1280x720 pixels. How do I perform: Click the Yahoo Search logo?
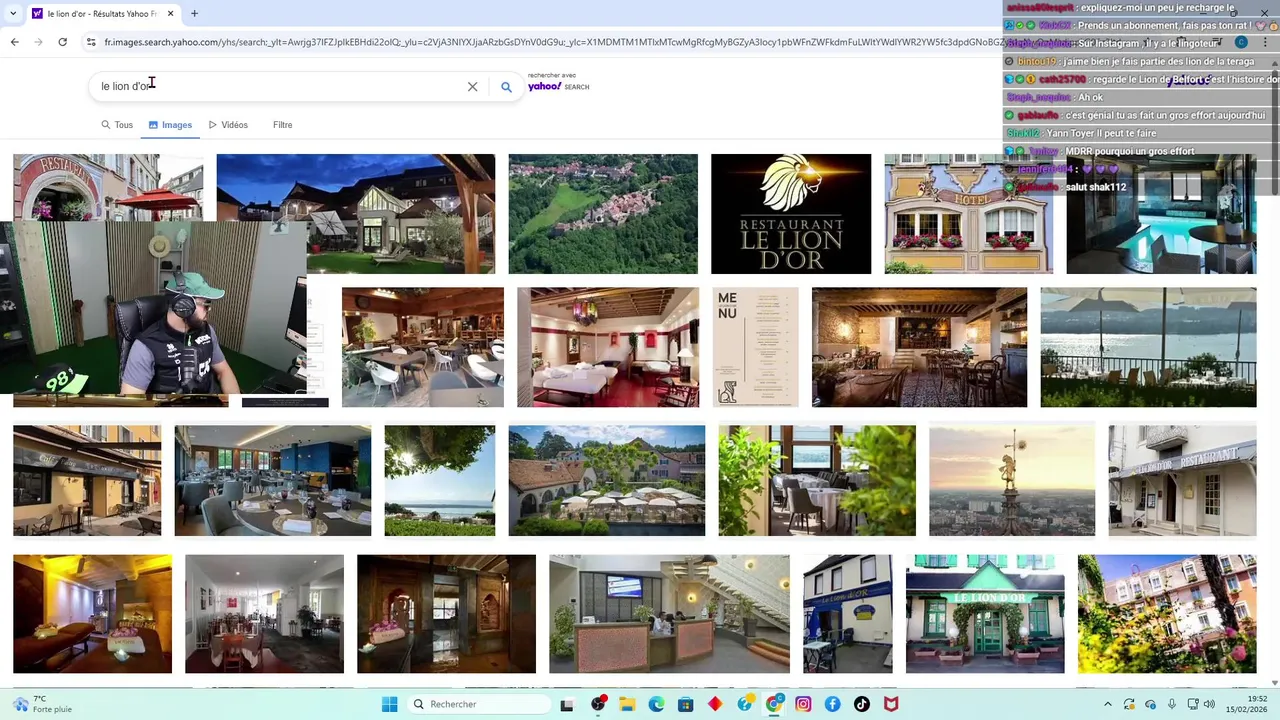click(x=559, y=87)
